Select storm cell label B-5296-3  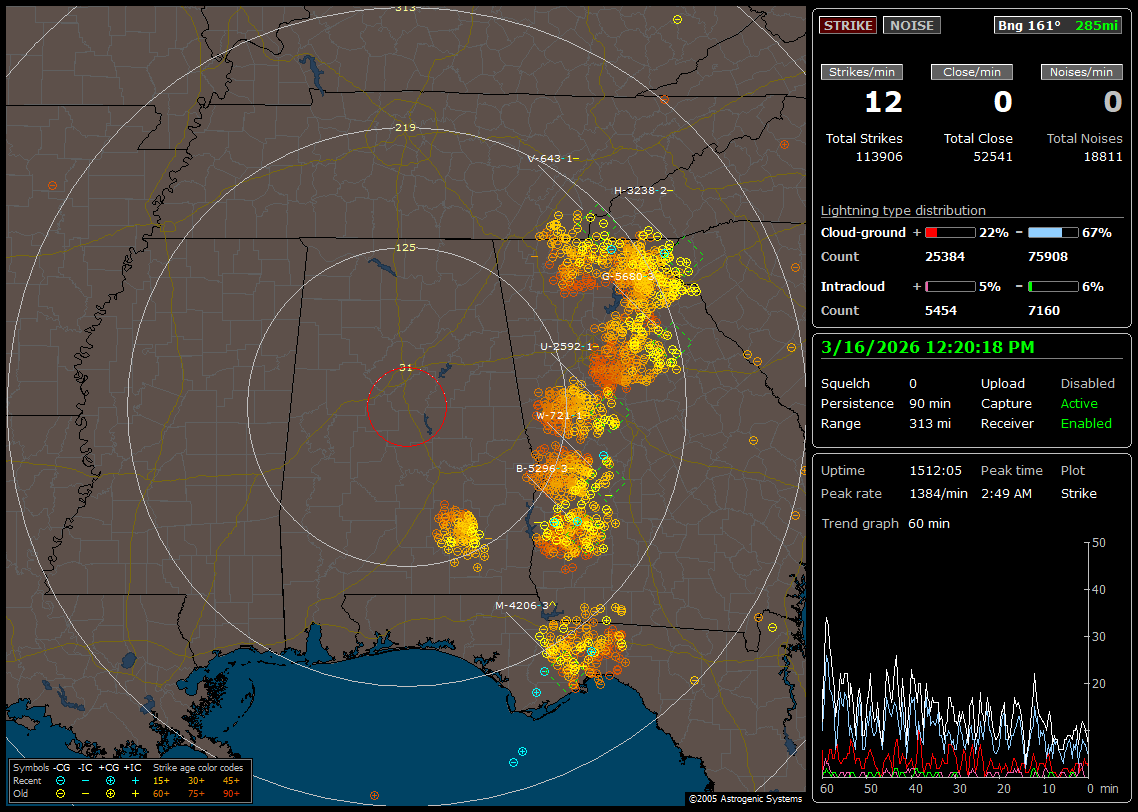point(541,468)
